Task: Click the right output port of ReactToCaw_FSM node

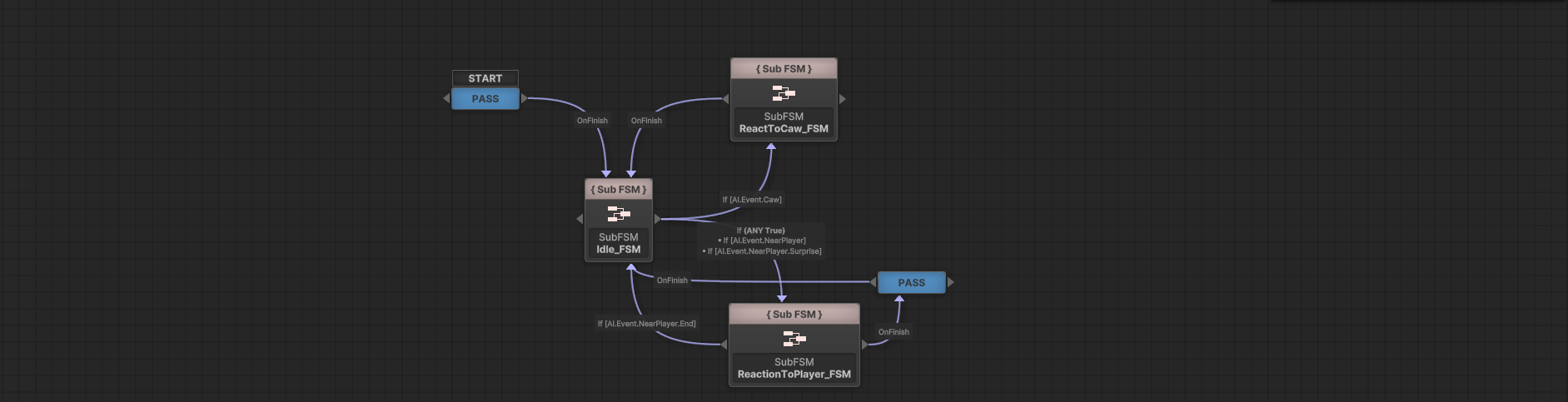Action: click(x=842, y=99)
